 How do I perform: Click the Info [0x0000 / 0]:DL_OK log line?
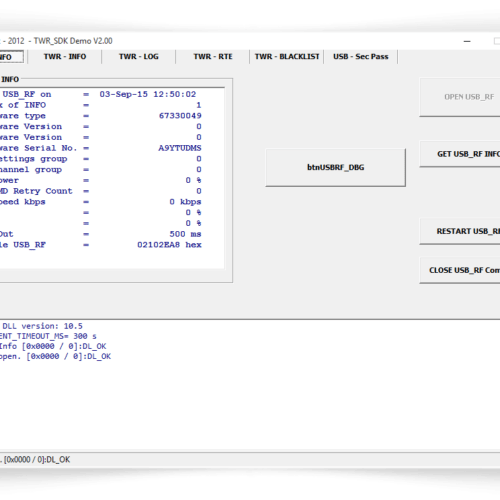pos(53,346)
